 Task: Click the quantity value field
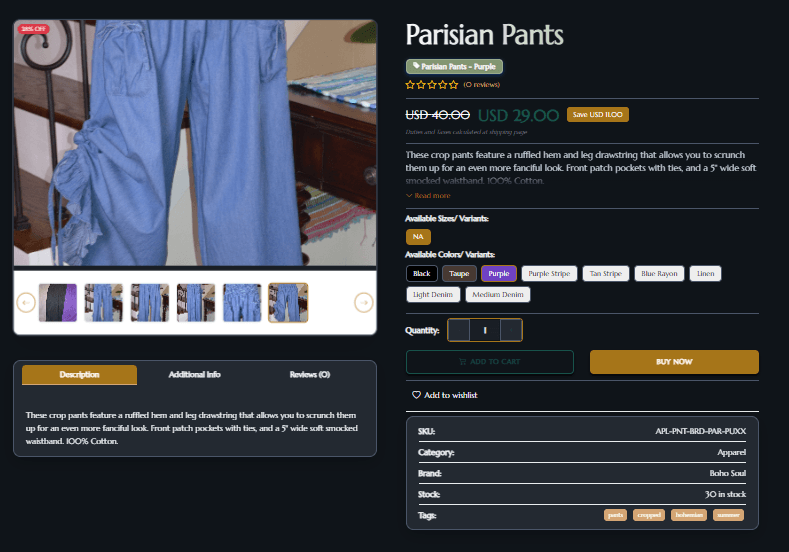(x=485, y=330)
